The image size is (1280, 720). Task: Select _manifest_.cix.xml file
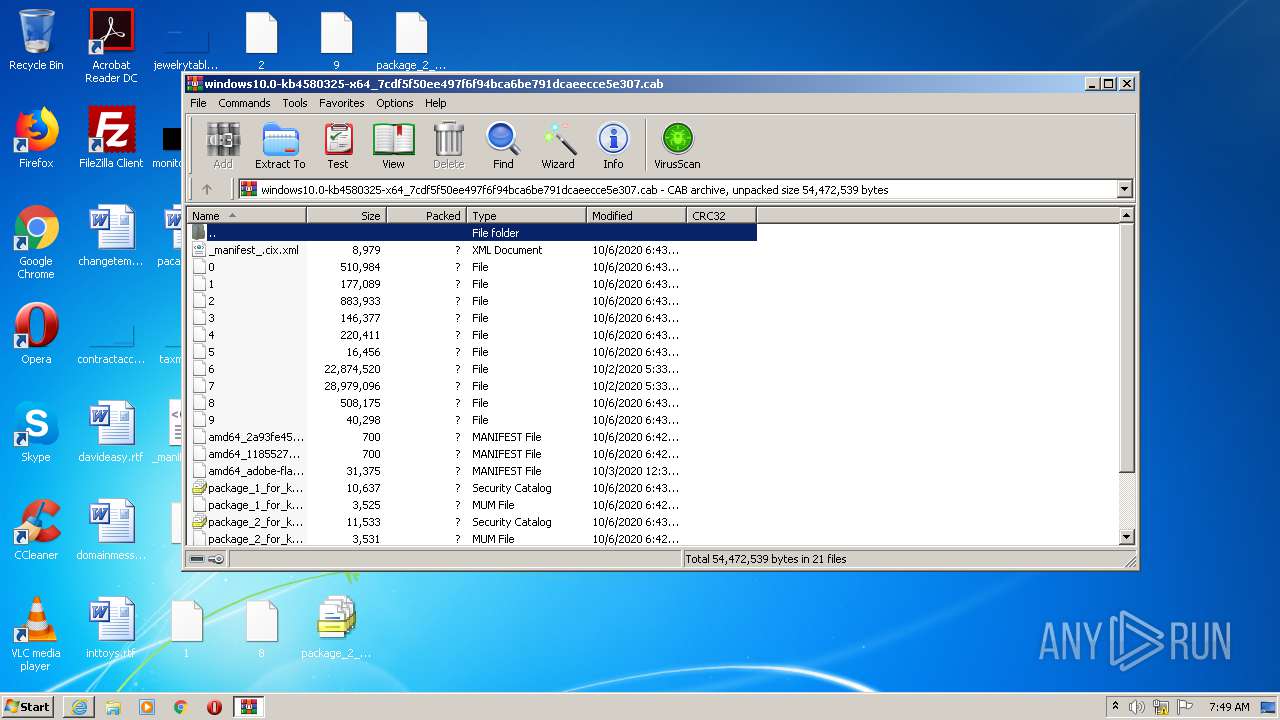[x=472, y=250]
